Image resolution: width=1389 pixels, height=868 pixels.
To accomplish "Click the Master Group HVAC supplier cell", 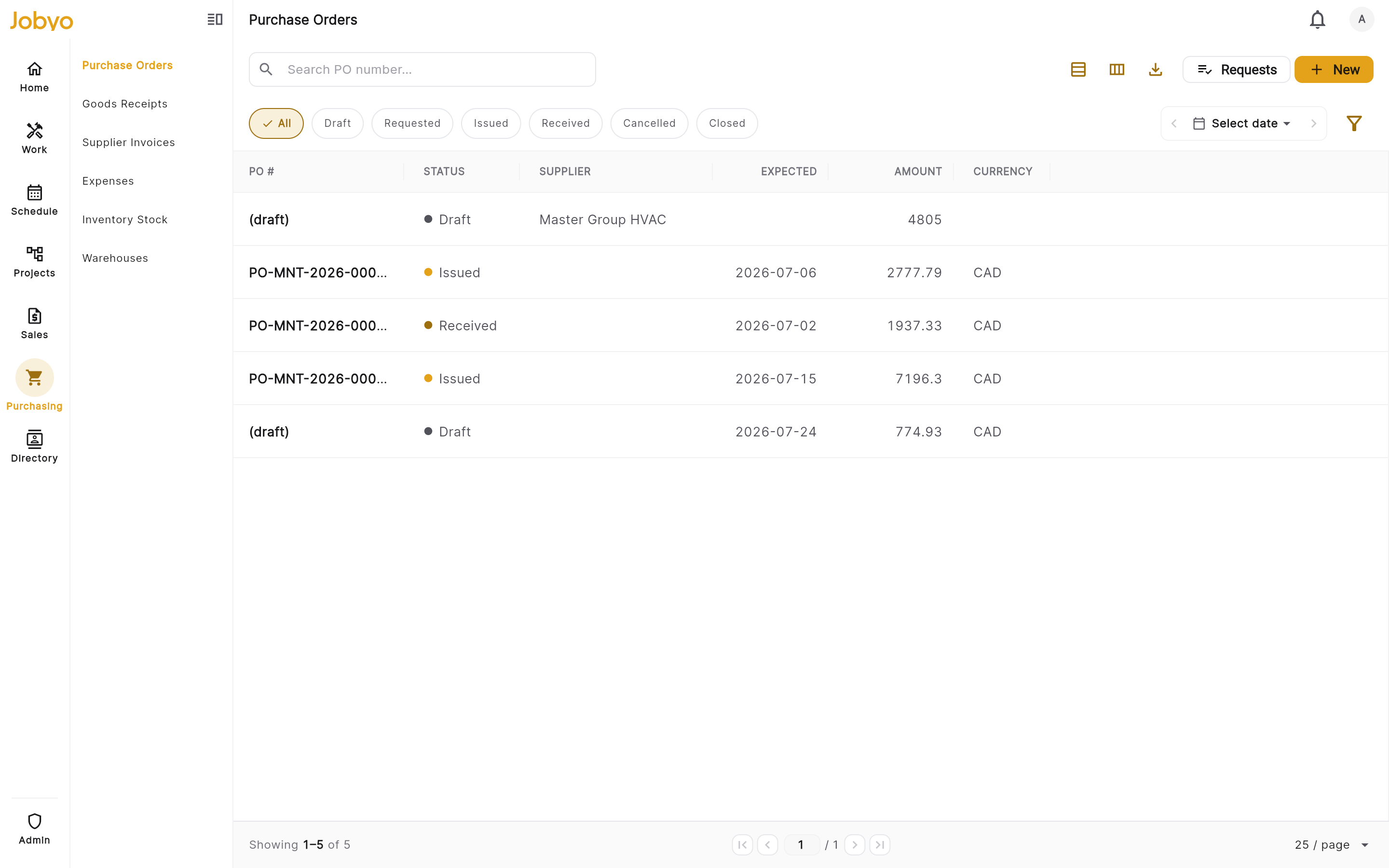I will pos(603,219).
